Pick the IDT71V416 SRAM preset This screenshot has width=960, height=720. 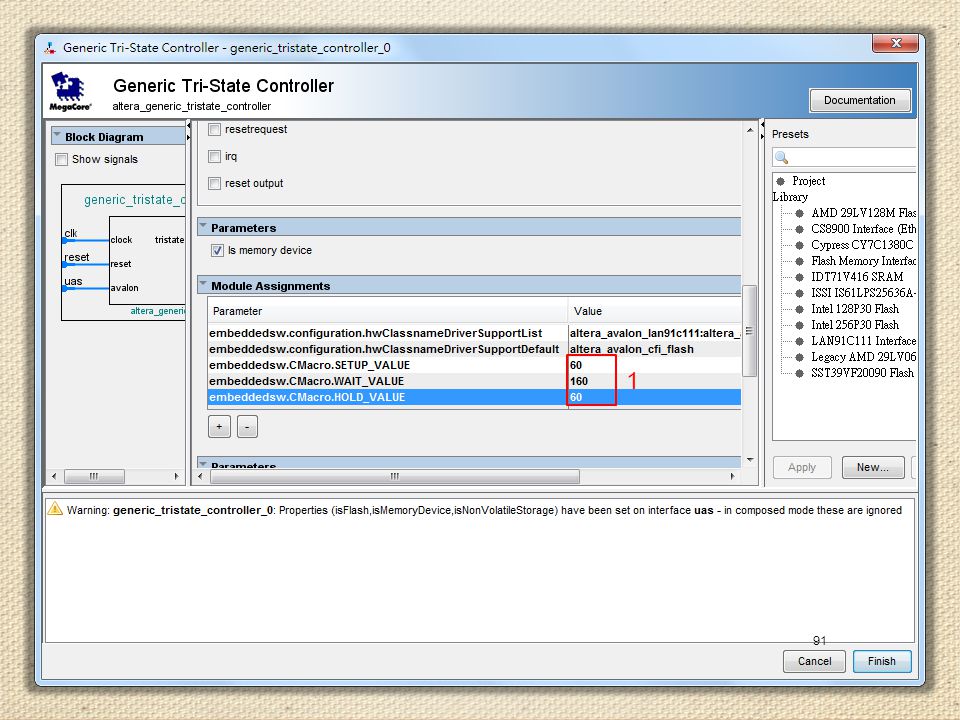click(857, 277)
